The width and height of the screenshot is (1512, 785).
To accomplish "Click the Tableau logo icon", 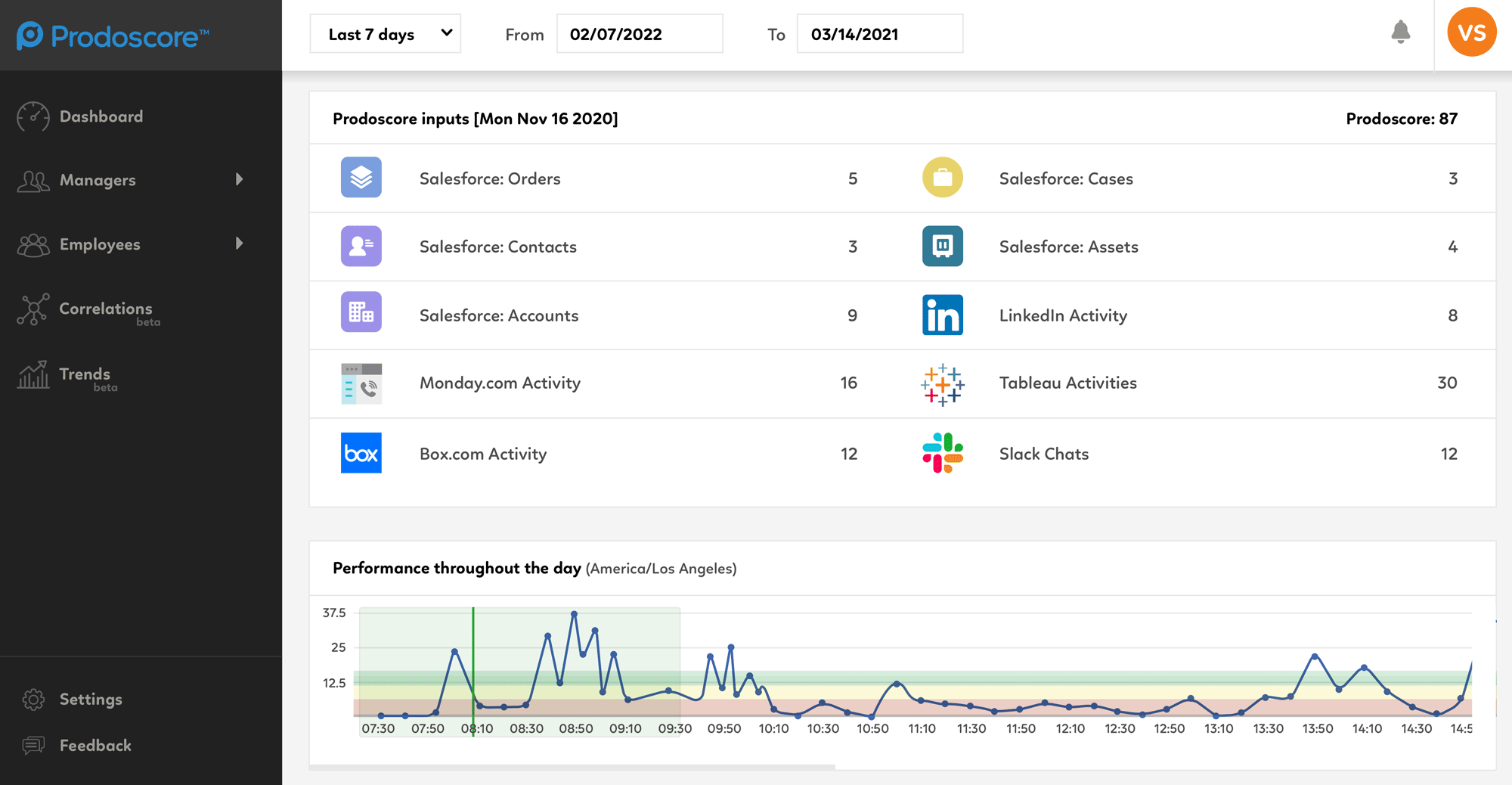I will (x=943, y=385).
